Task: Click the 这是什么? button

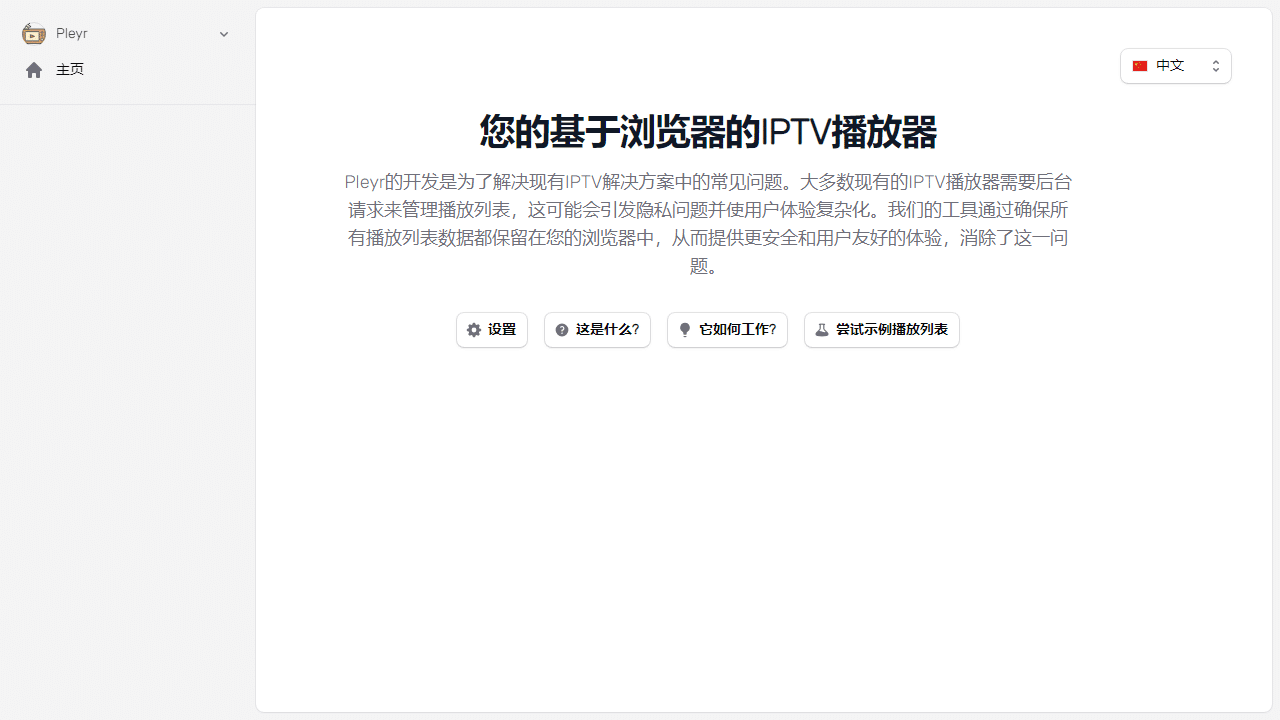Action: tap(597, 330)
